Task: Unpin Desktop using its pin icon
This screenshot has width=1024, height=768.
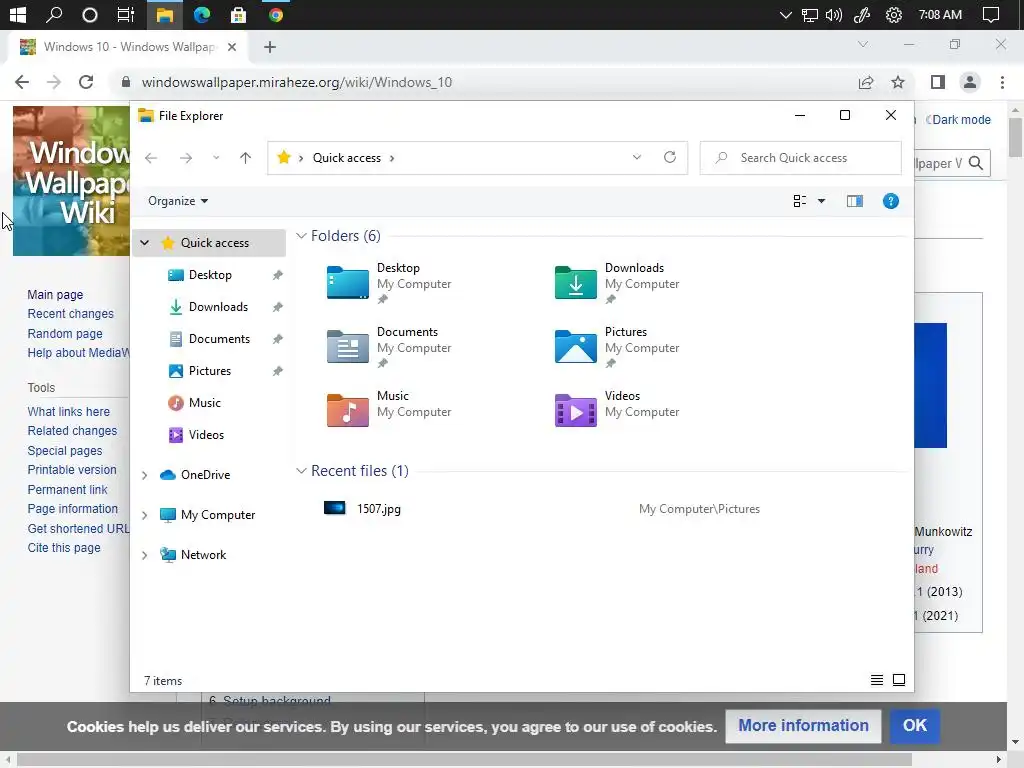Action: 278,275
